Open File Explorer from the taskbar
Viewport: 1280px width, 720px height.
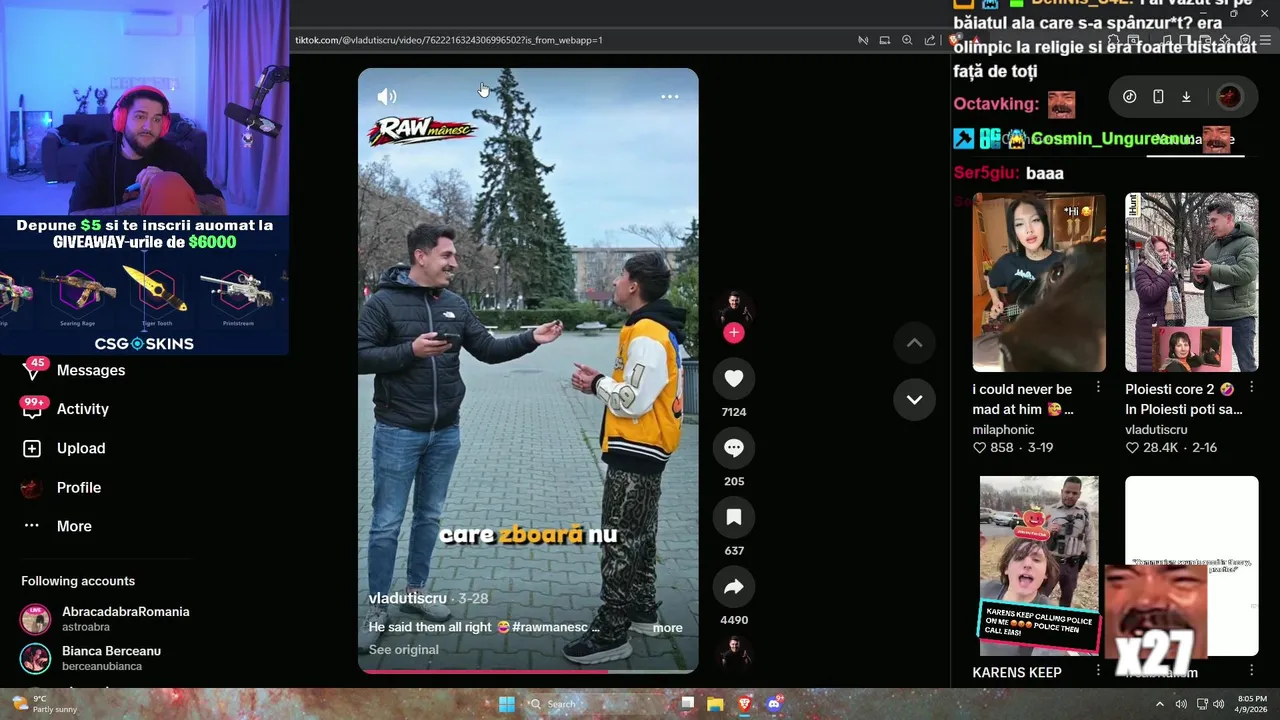tap(715, 704)
